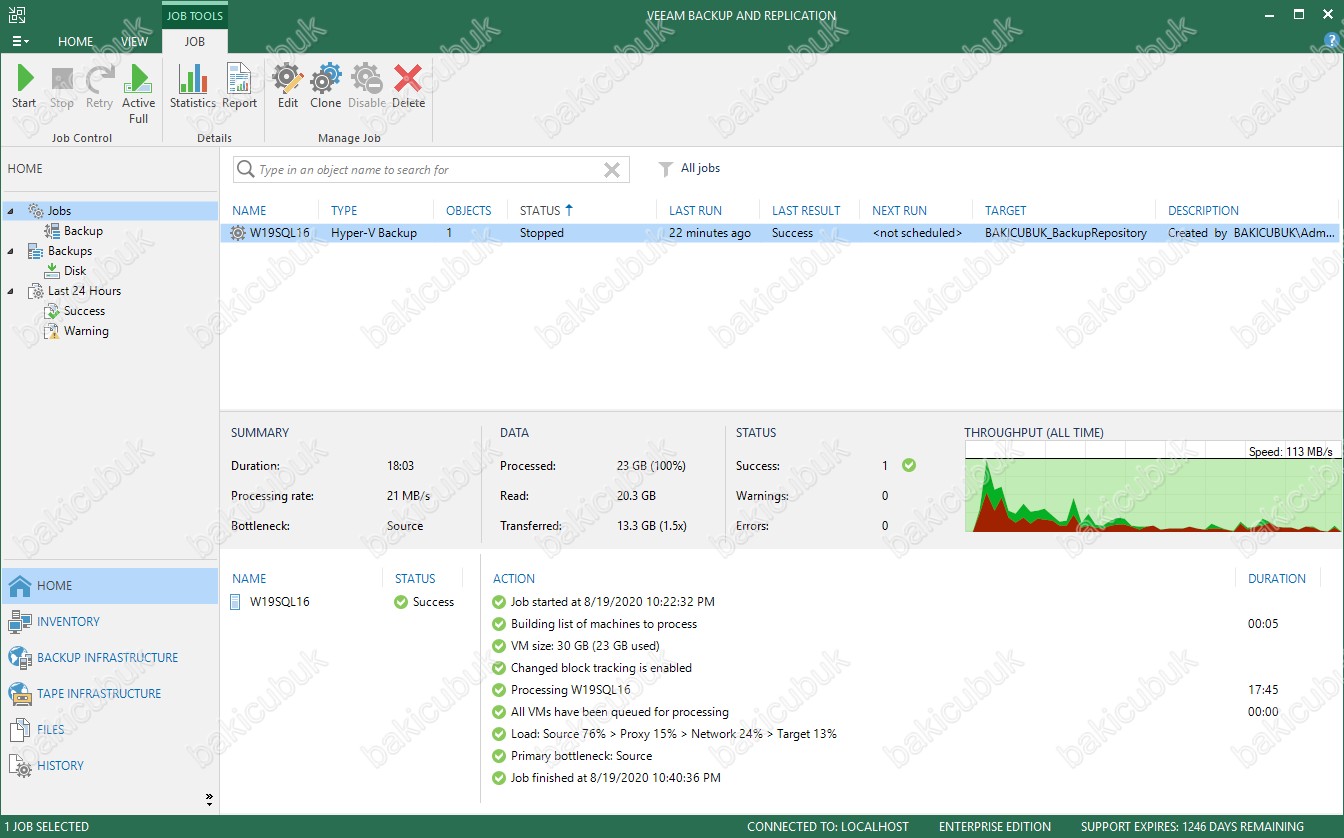Select Success under Last 24 Hours

pos(84,311)
